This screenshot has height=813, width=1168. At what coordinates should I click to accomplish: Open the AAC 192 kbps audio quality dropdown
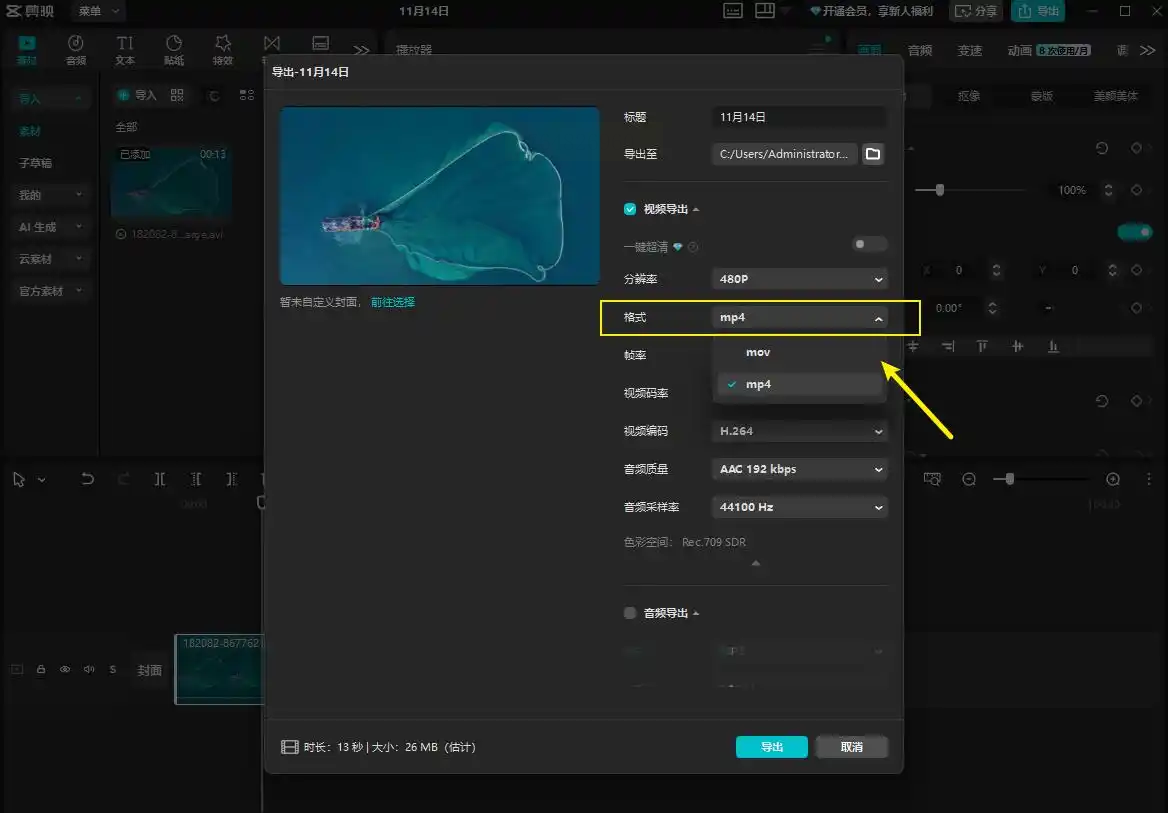(x=799, y=469)
